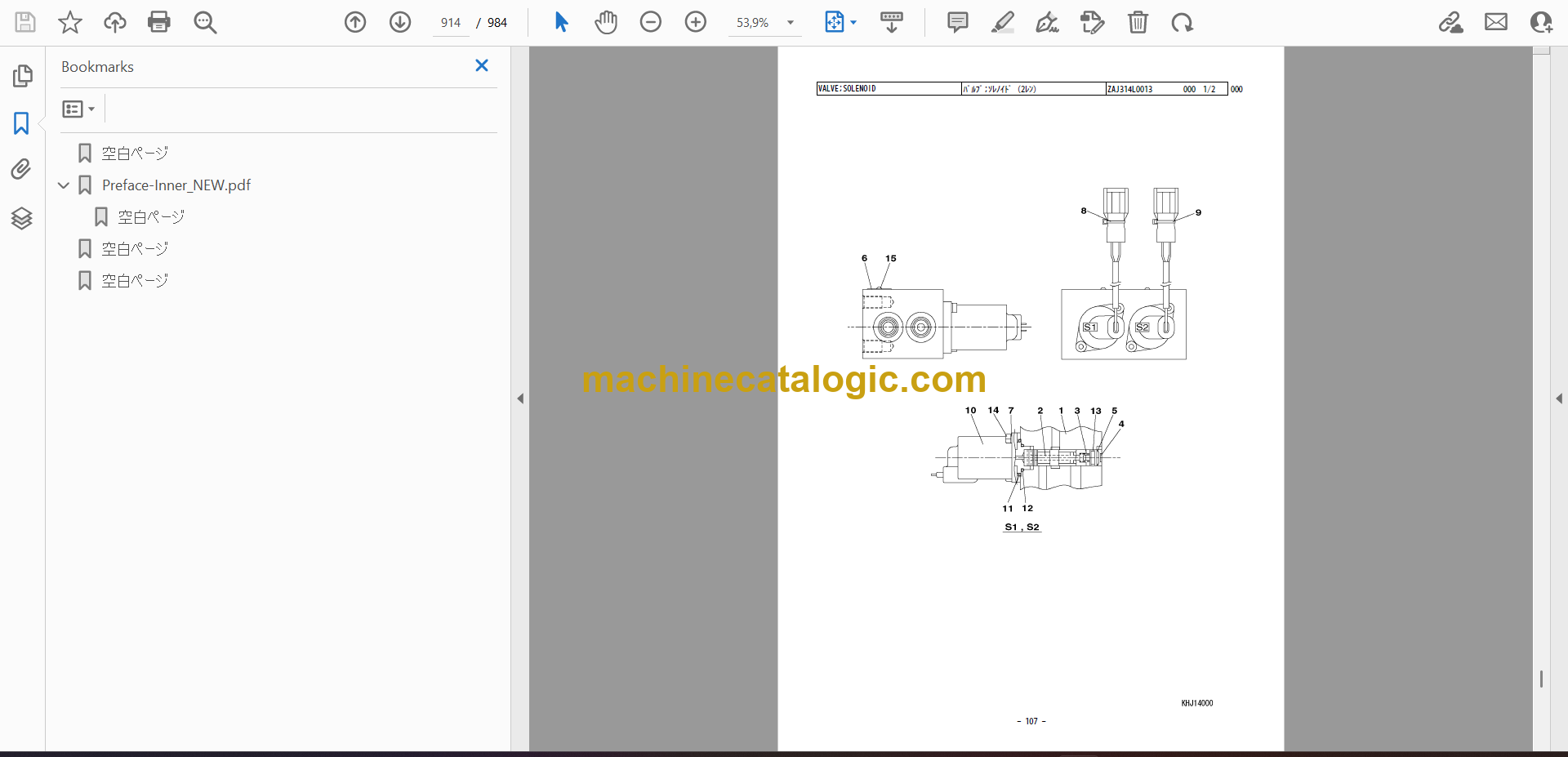
Task: Go to the next page
Action: coord(400,22)
